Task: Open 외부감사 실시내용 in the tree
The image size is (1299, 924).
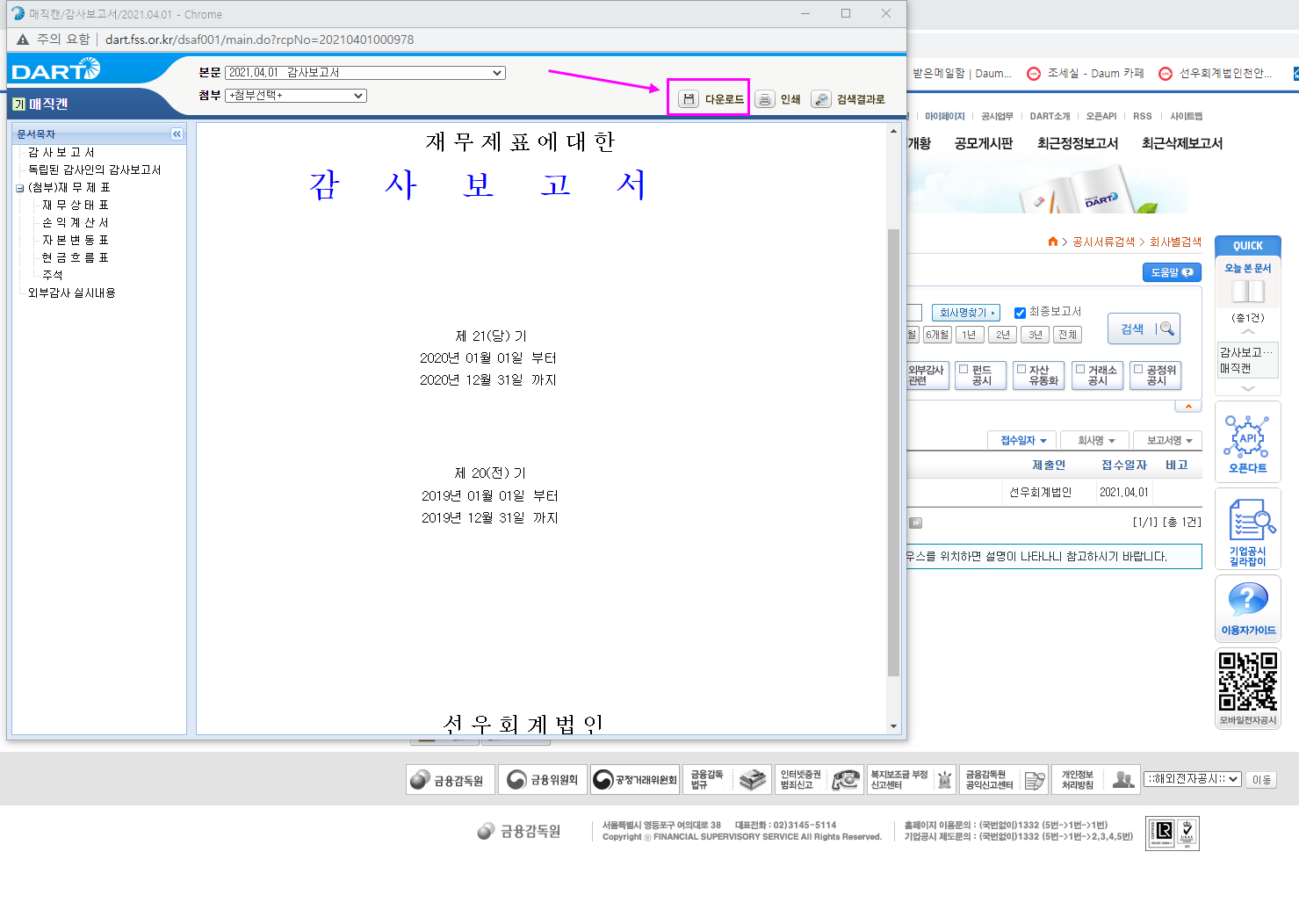Action: [72, 293]
